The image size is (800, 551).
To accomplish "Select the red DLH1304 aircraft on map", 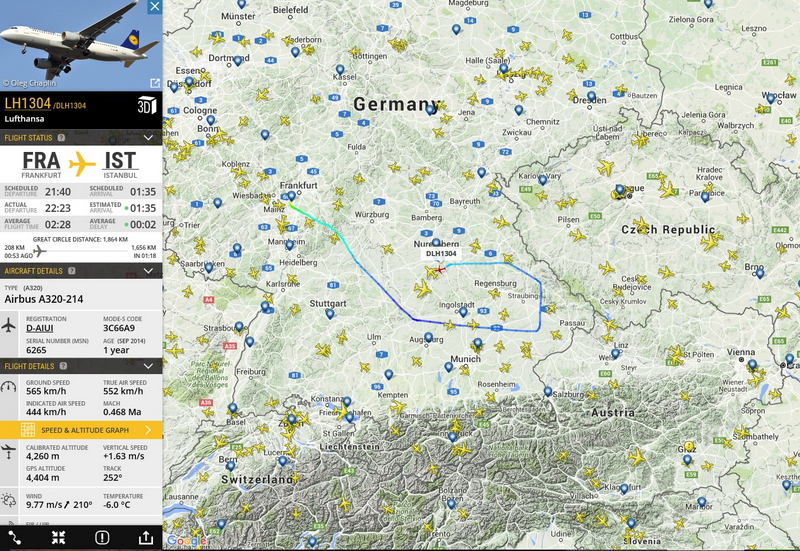I will pos(440,269).
